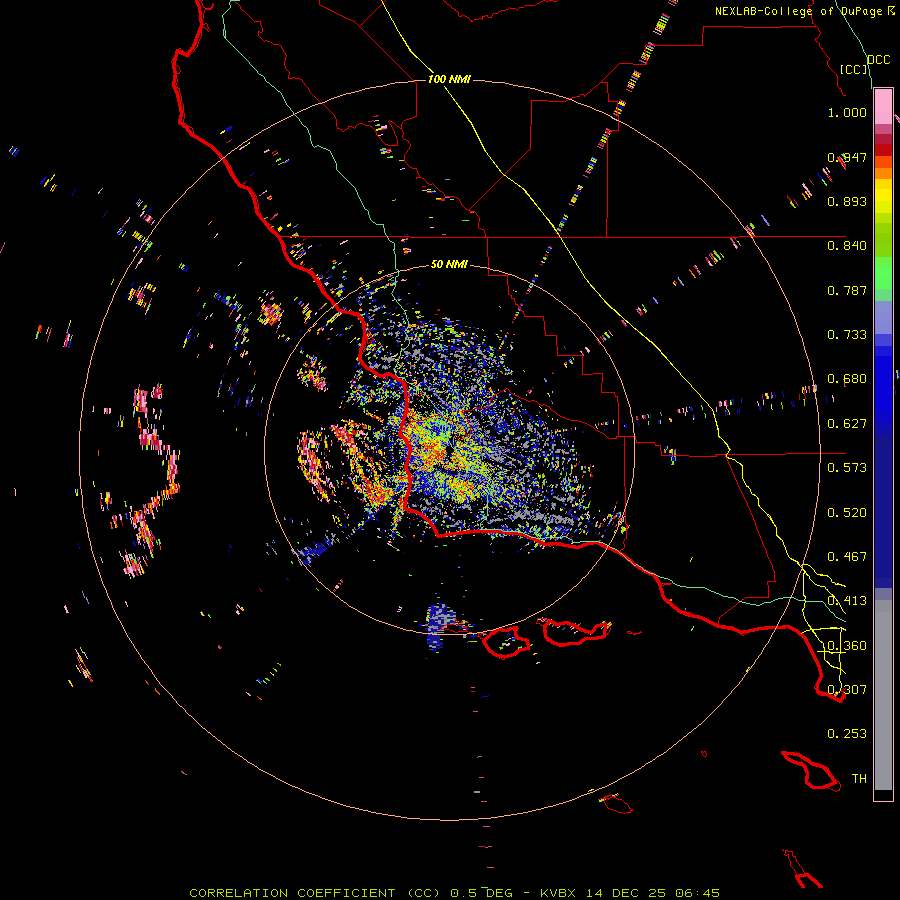Click the 0.520 scale value
Image resolution: width=900 pixels, height=900 pixels.
point(847,513)
